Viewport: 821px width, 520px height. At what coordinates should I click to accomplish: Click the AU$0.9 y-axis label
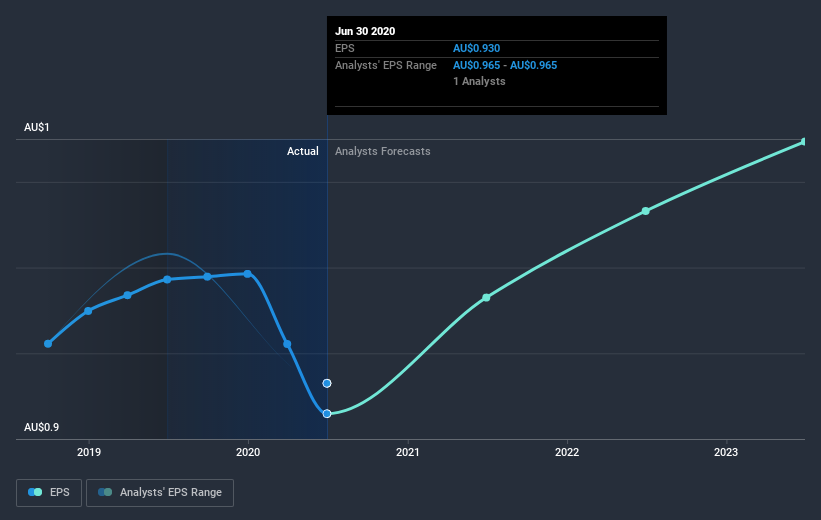(41, 427)
